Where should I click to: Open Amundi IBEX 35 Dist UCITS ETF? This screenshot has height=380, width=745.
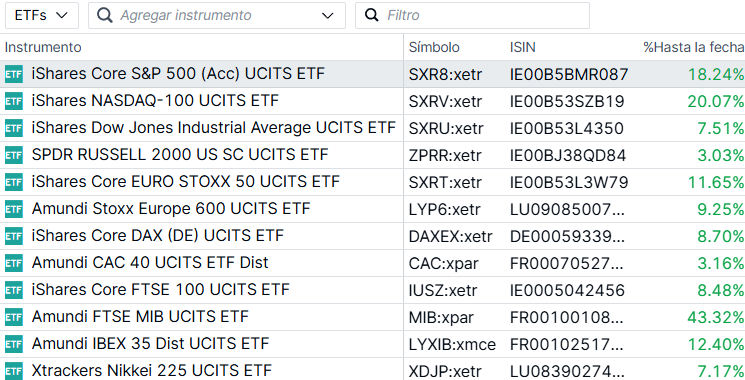[x=372, y=344]
